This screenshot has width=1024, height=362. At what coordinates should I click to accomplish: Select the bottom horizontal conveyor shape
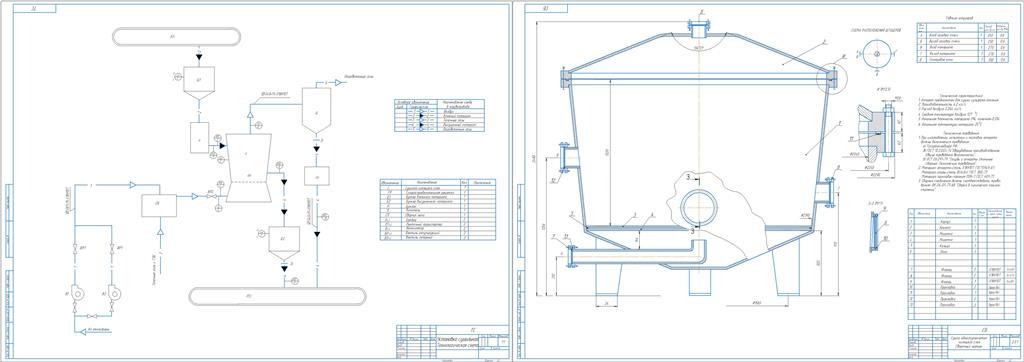(278, 296)
